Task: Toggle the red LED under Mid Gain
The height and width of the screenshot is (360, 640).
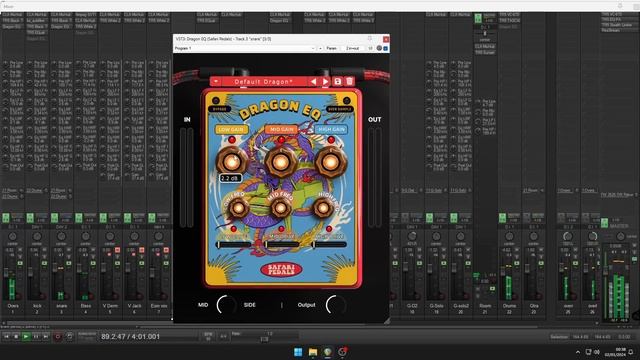Action: (281, 140)
